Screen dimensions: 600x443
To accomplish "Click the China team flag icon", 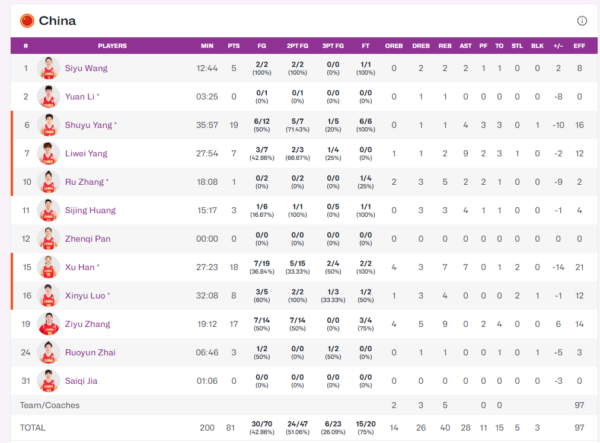I will tap(27, 20).
